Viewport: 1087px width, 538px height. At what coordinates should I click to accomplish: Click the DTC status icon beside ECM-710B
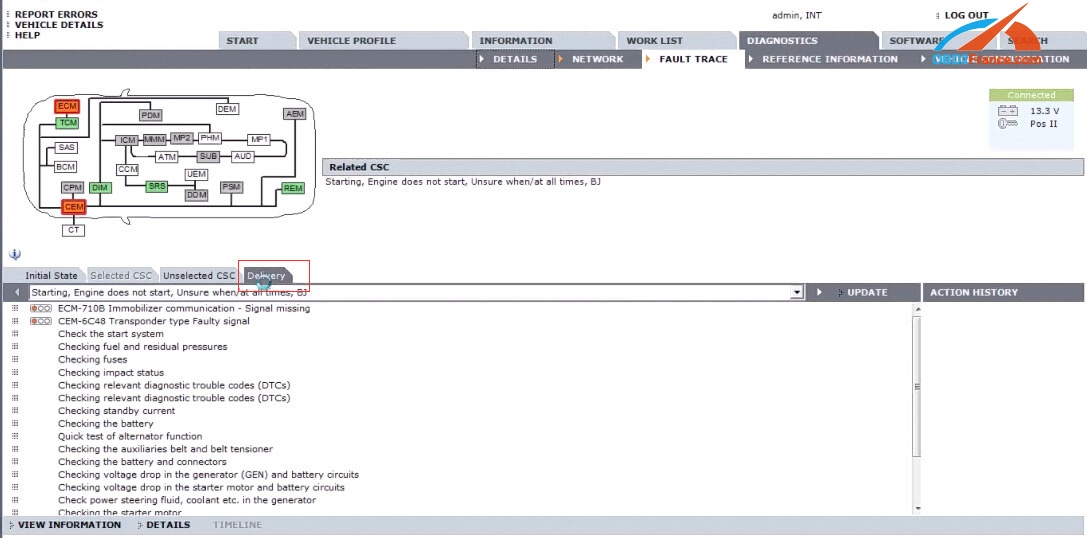tap(41, 308)
